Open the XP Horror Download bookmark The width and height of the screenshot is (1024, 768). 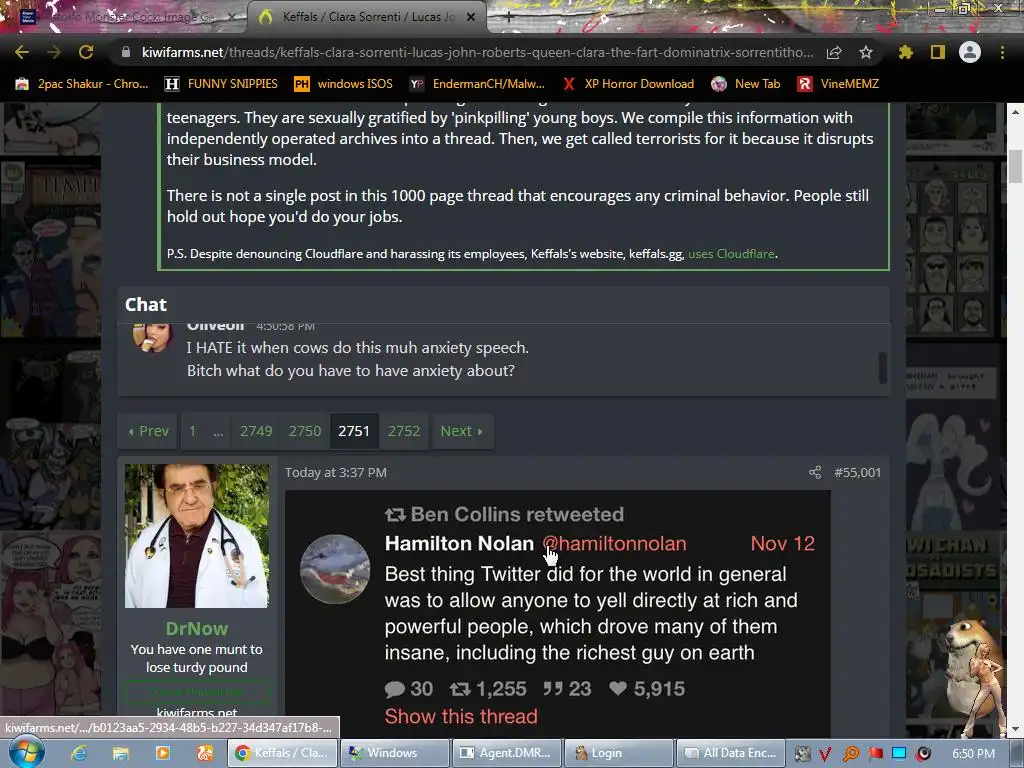click(628, 84)
